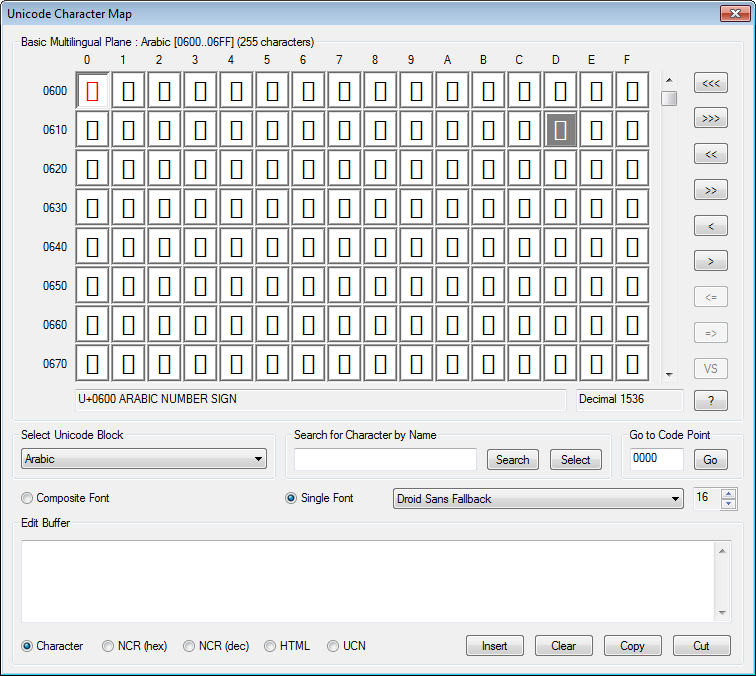
Task: Click the Go to Code Point field
Action: tap(657, 459)
